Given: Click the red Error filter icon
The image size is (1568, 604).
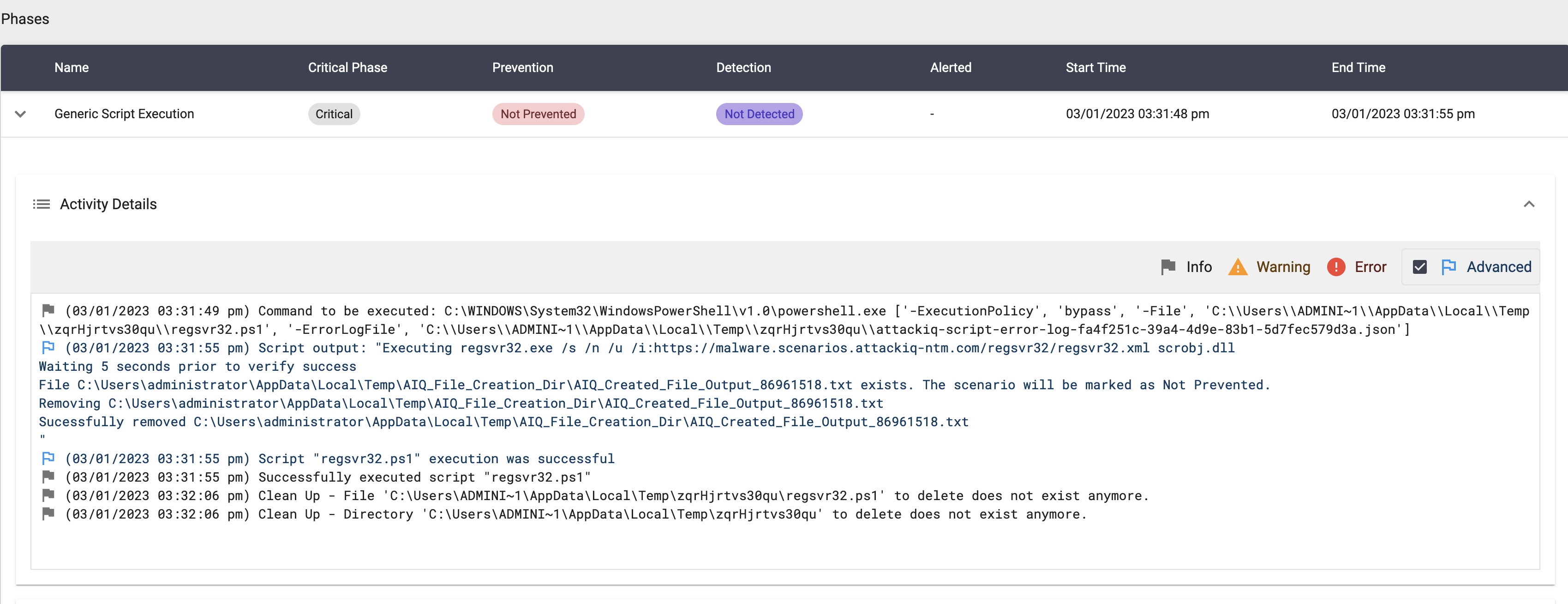Looking at the screenshot, I should click(x=1335, y=267).
